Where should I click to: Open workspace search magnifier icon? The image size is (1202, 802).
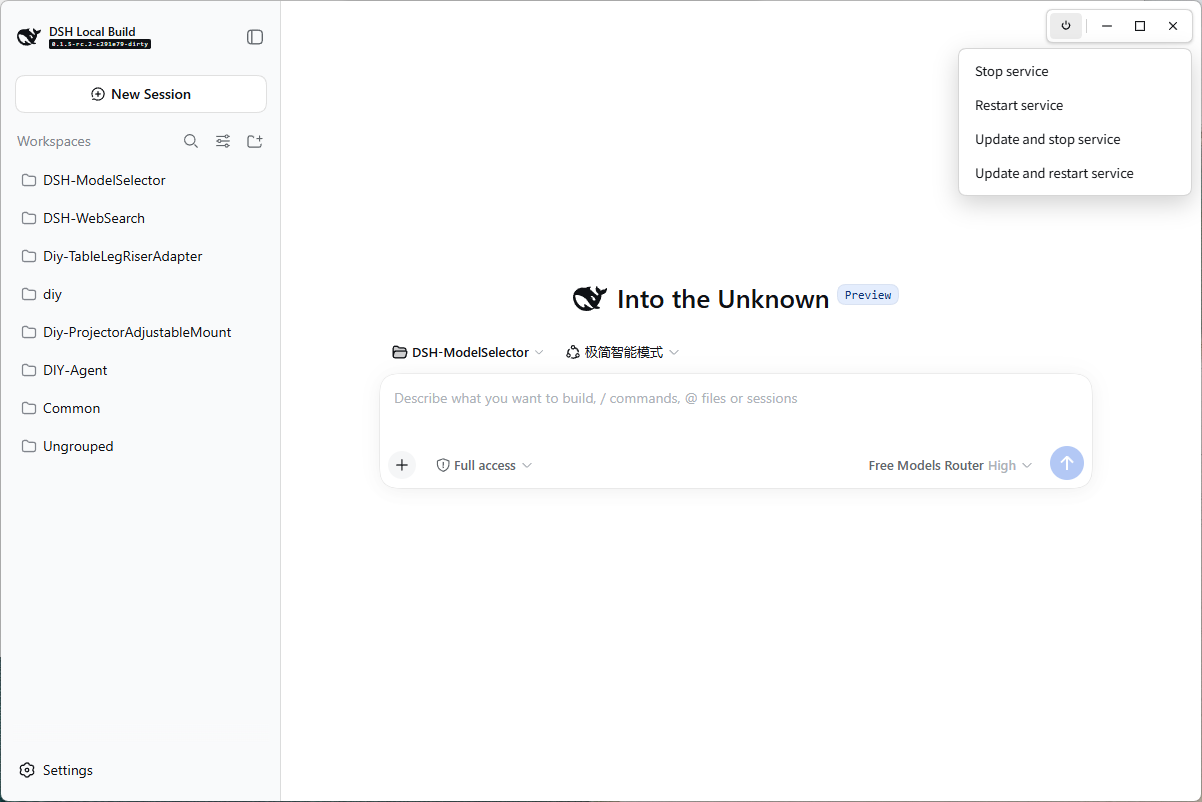191,141
